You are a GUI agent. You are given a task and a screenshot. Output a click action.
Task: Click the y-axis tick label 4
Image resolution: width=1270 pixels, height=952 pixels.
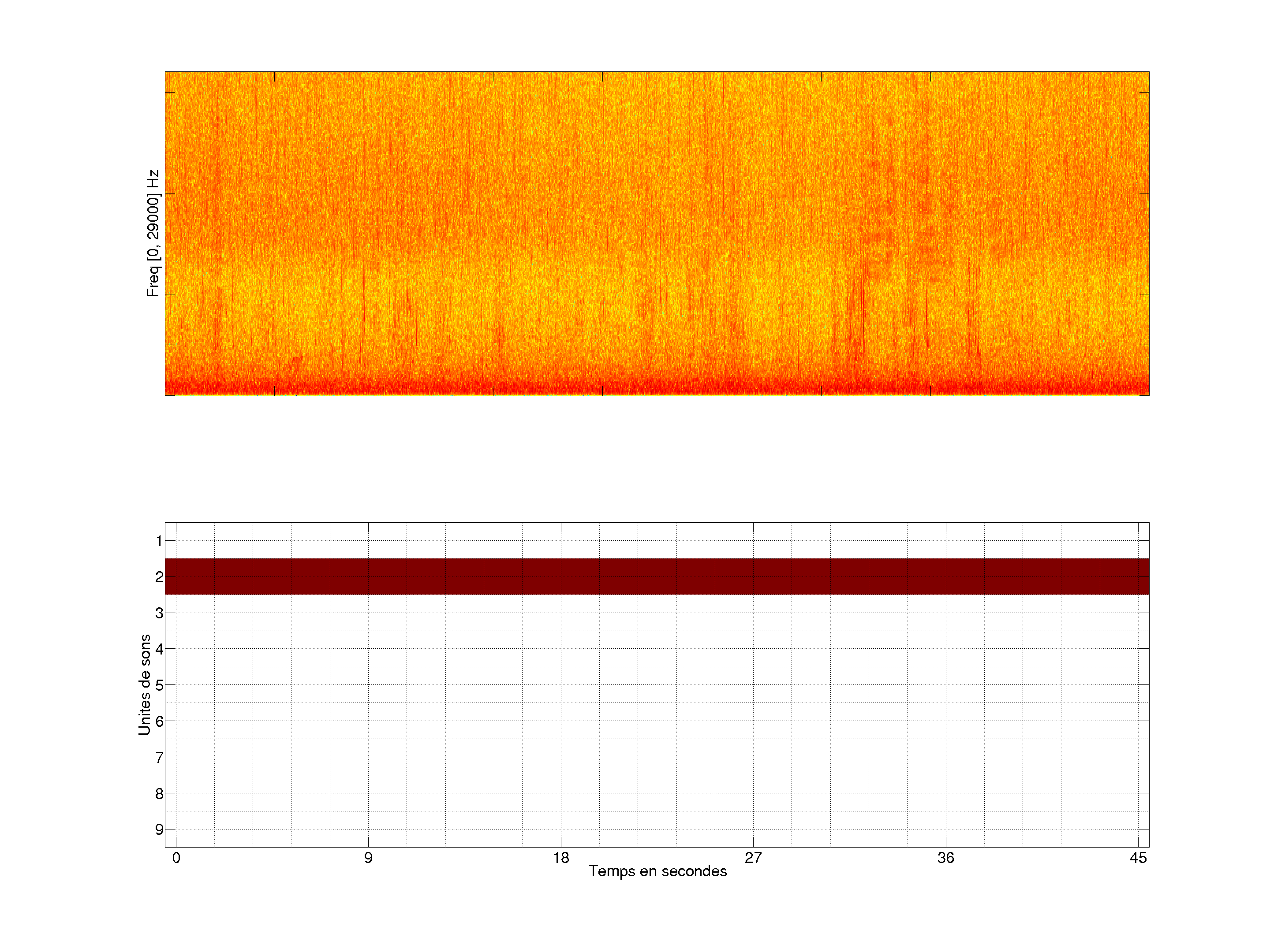tap(159, 649)
